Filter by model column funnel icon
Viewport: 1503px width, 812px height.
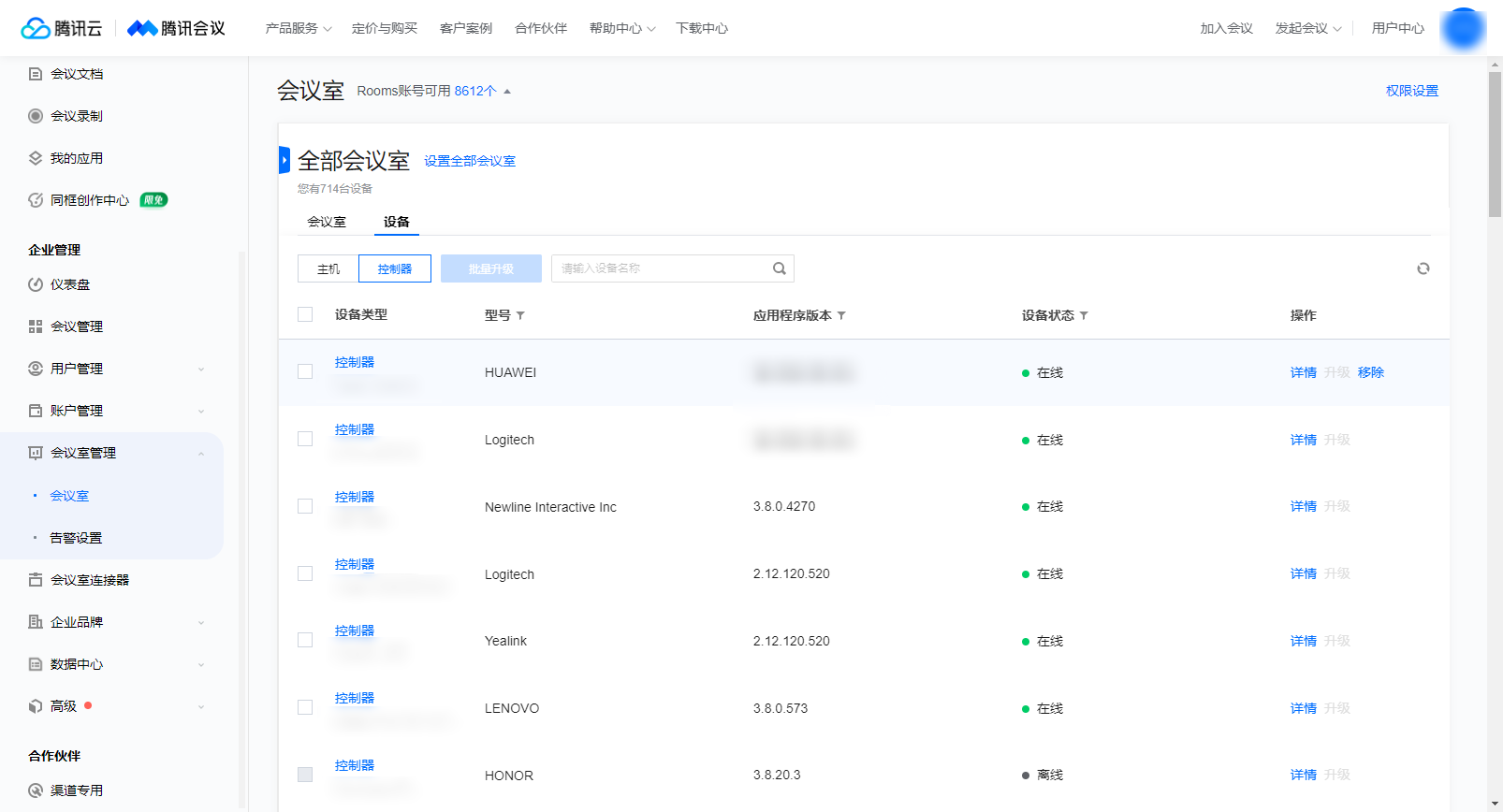tap(520, 316)
